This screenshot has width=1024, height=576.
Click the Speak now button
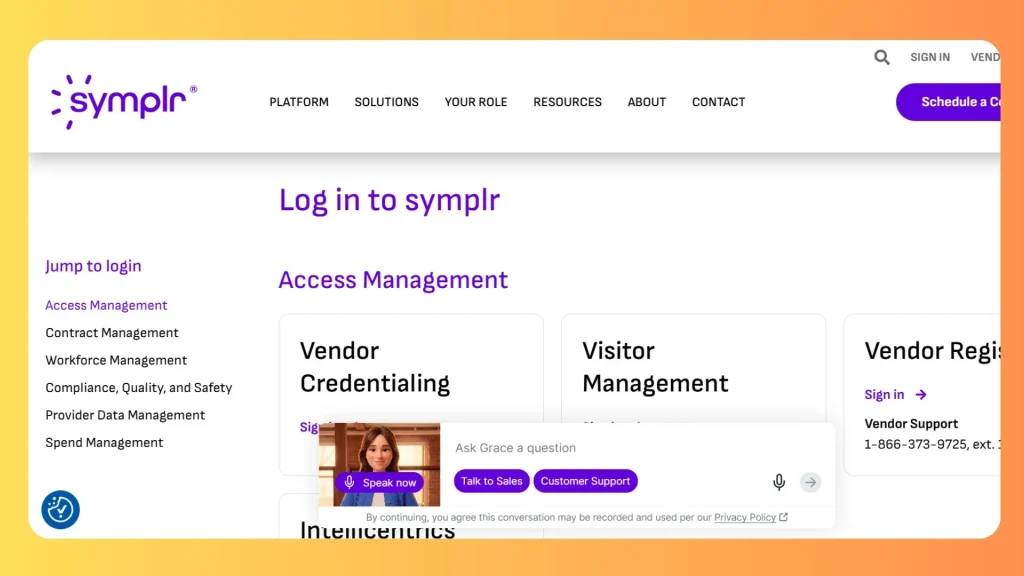click(380, 483)
